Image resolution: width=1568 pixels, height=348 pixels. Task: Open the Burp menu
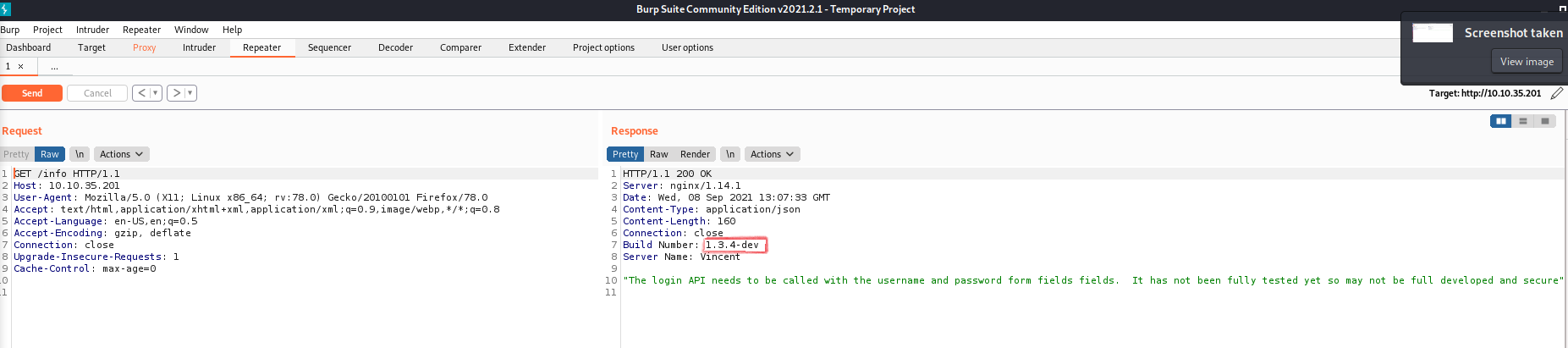(x=10, y=30)
